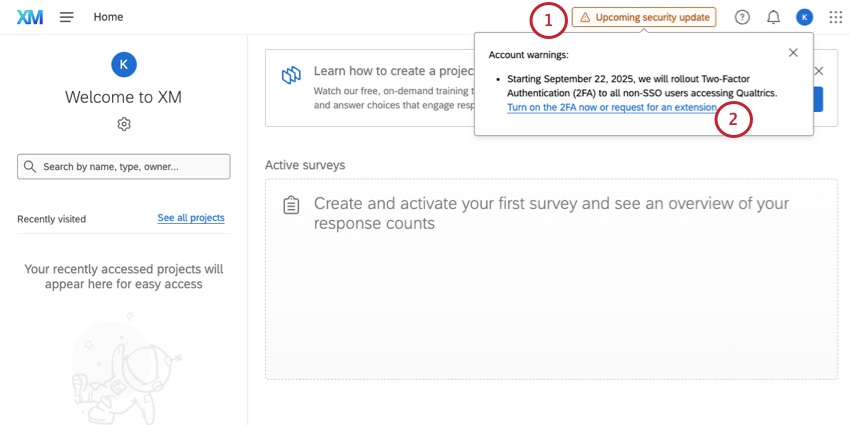Viewport: 850px width, 425px height.
Task: Open the help question mark icon
Action: click(742, 17)
